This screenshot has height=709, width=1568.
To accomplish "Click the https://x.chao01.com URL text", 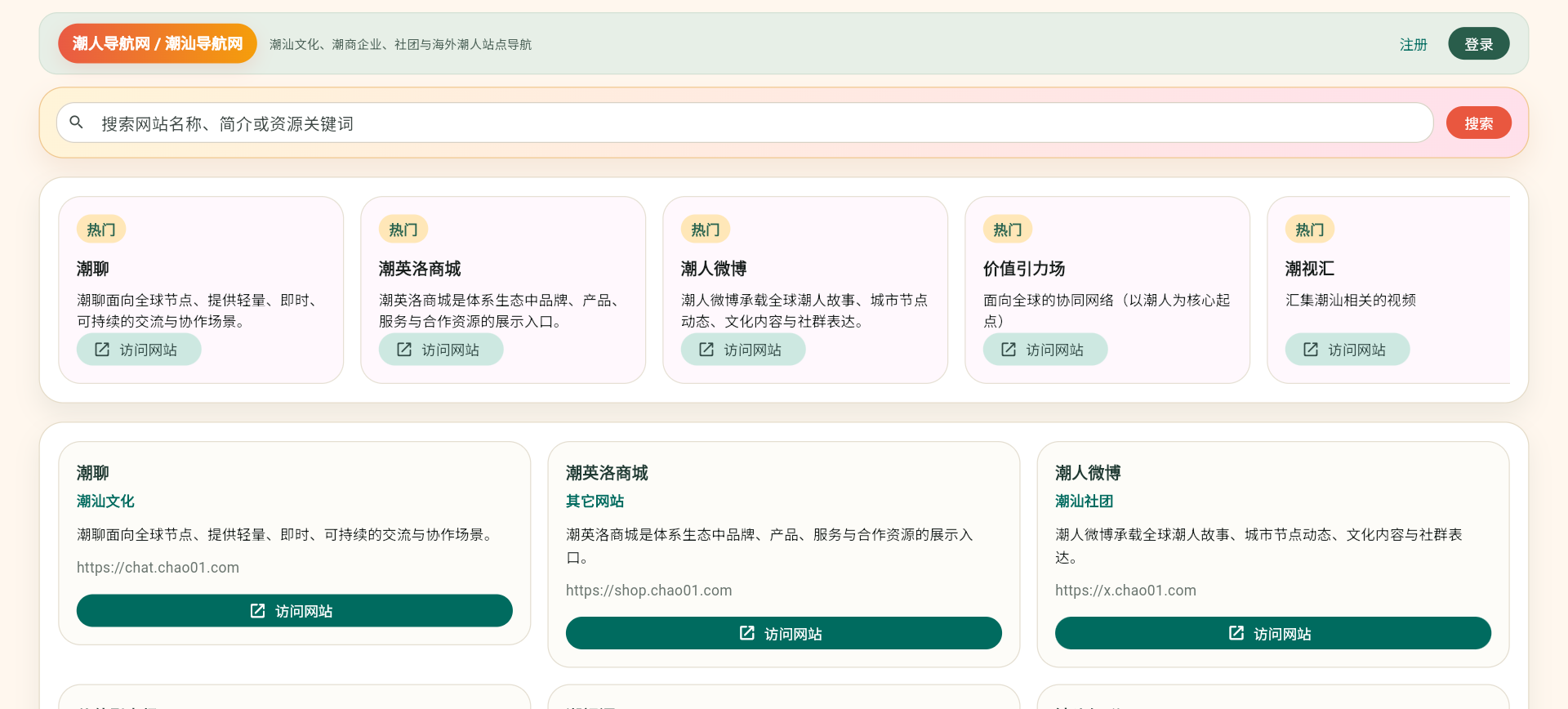I will coord(1125,591).
